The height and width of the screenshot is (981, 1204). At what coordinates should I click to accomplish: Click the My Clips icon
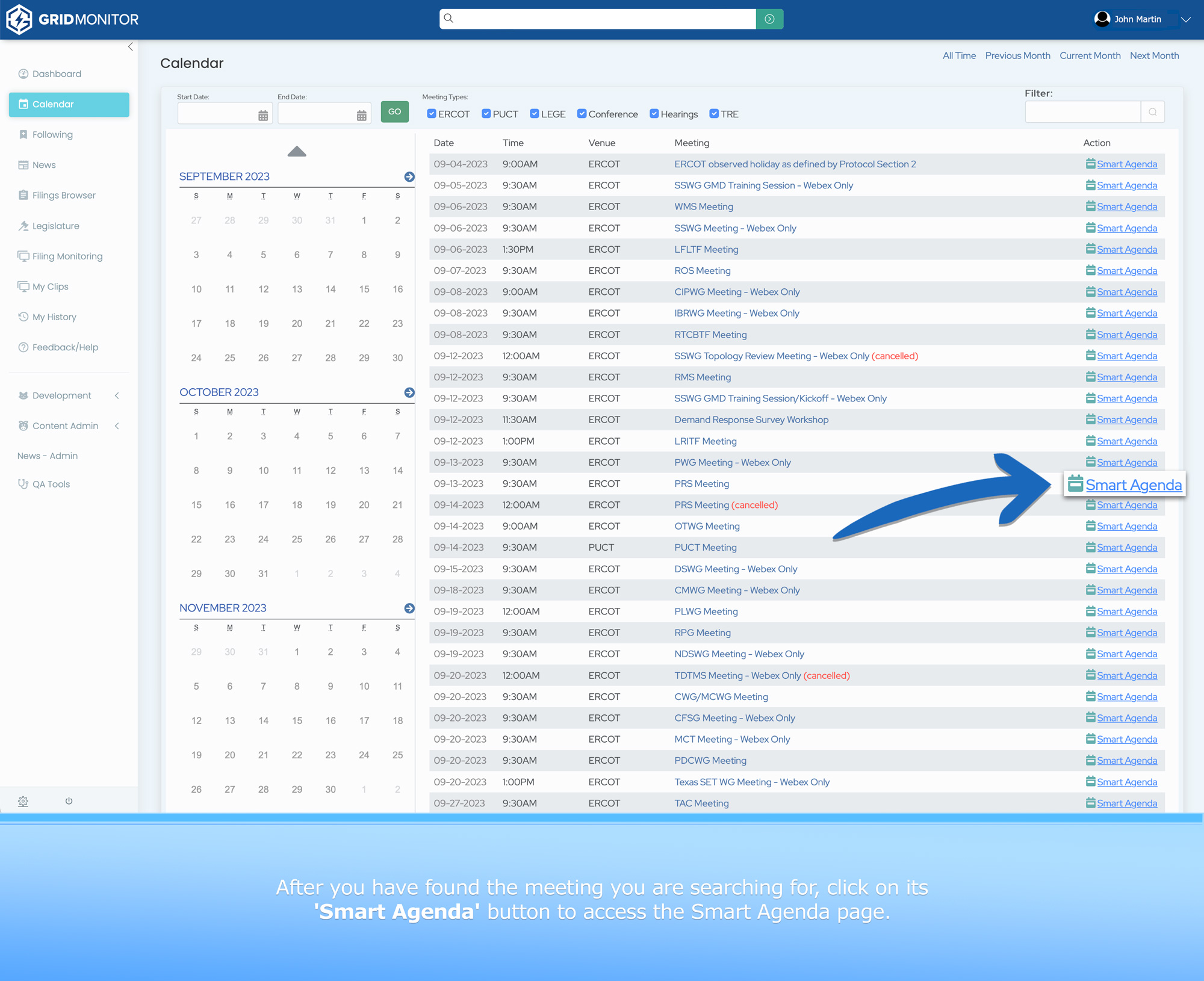click(23, 286)
